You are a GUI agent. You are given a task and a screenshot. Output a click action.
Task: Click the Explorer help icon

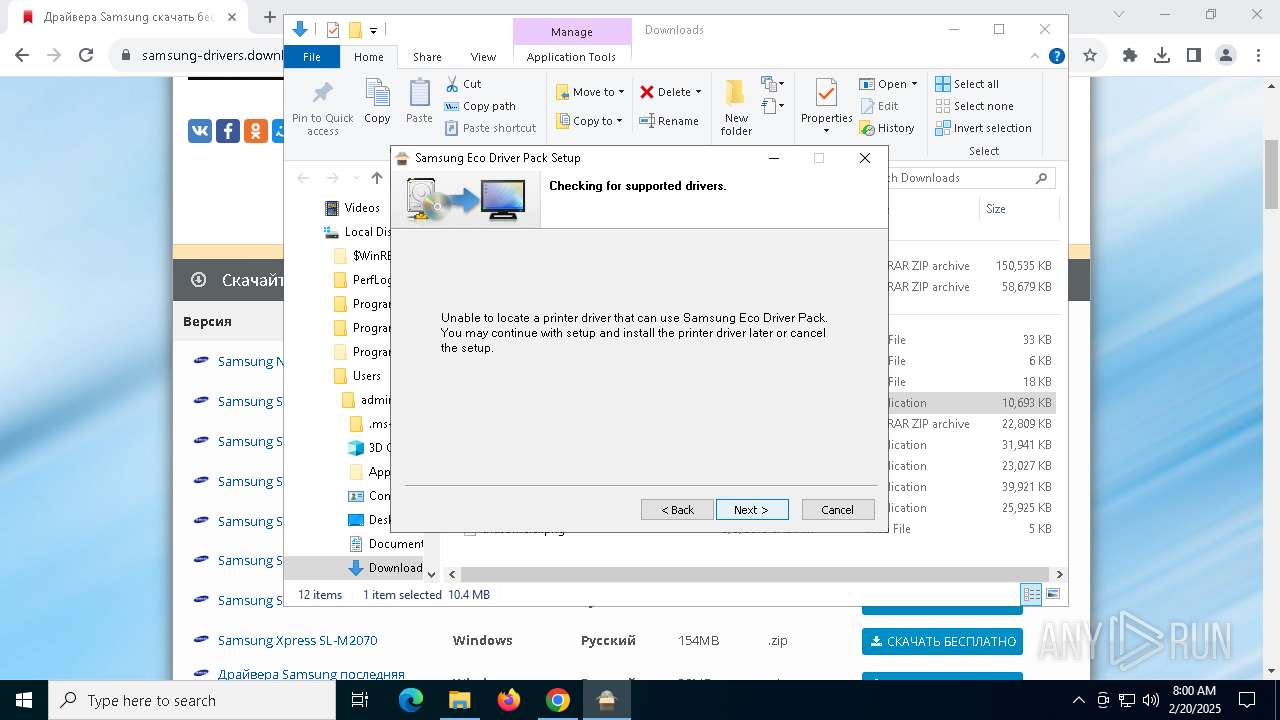click(x=1055, y=57)
